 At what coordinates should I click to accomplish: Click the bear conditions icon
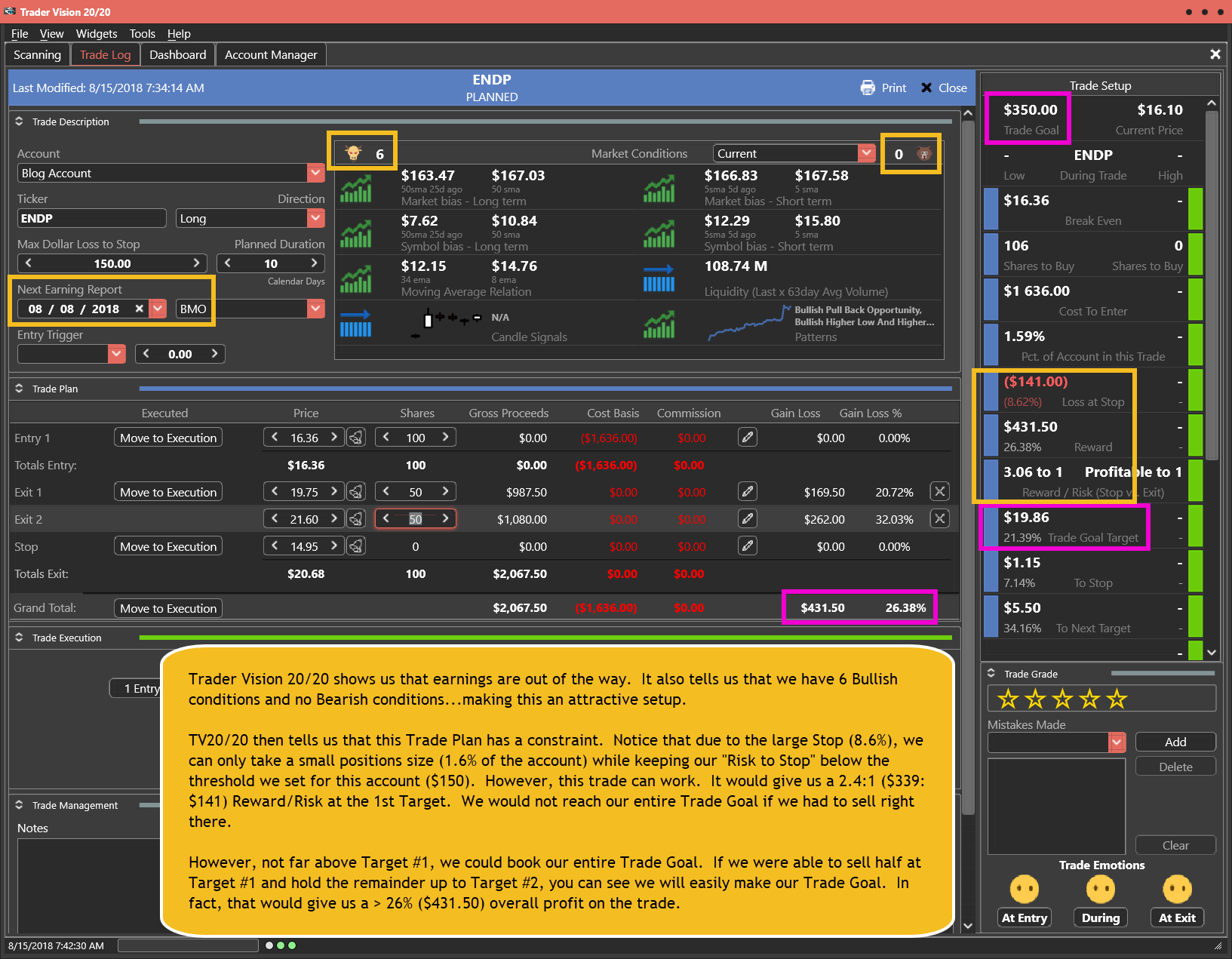pyautogui.click(x=923, y=154)
